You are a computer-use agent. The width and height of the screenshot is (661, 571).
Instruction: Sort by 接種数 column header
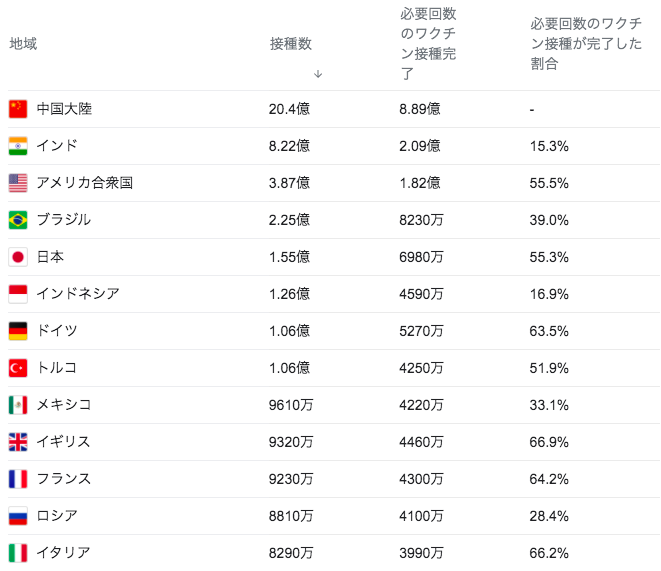click(290, 43)
